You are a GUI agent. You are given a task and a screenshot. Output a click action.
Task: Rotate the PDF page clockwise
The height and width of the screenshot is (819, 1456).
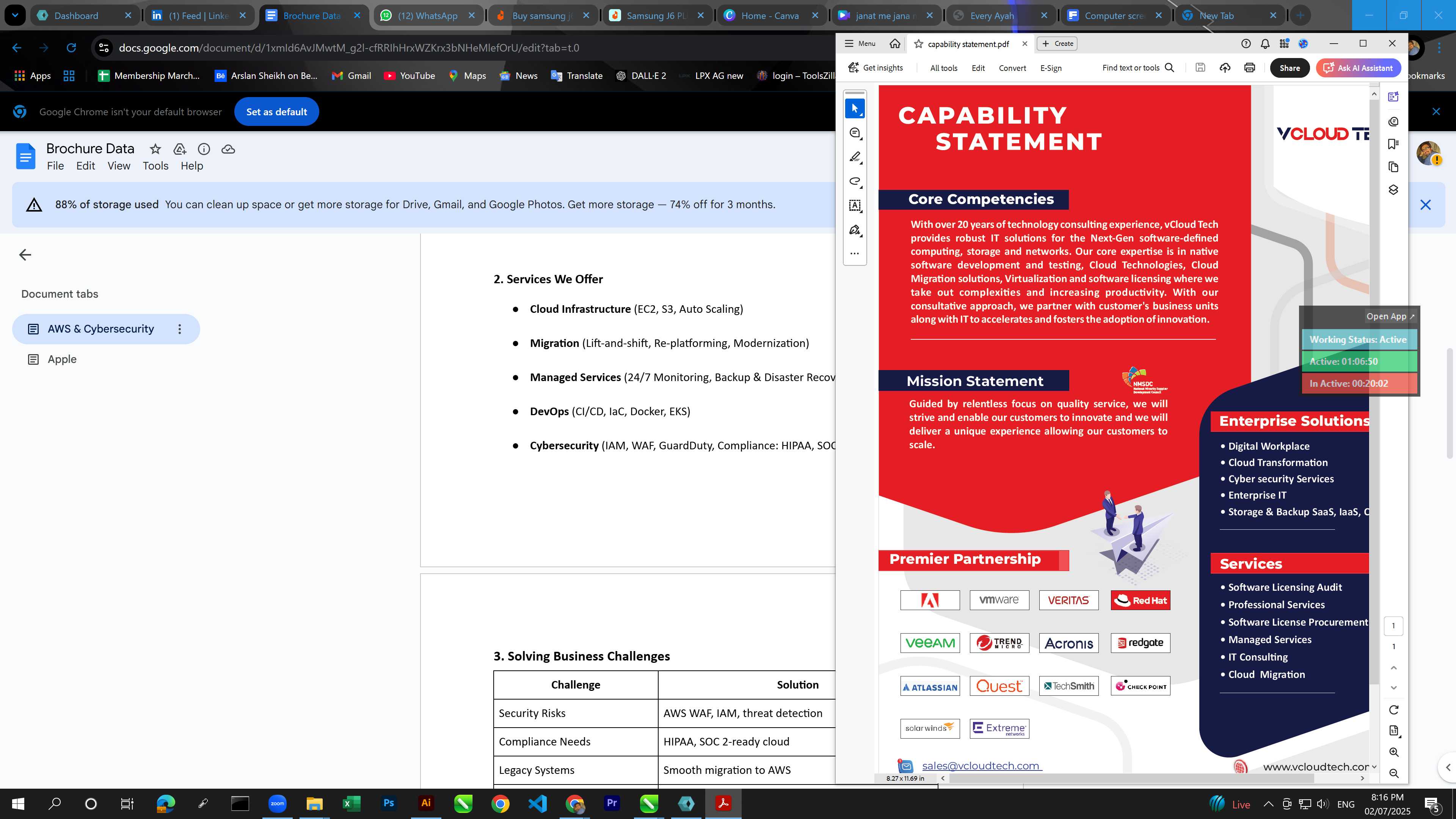(x=1393, y=710)
